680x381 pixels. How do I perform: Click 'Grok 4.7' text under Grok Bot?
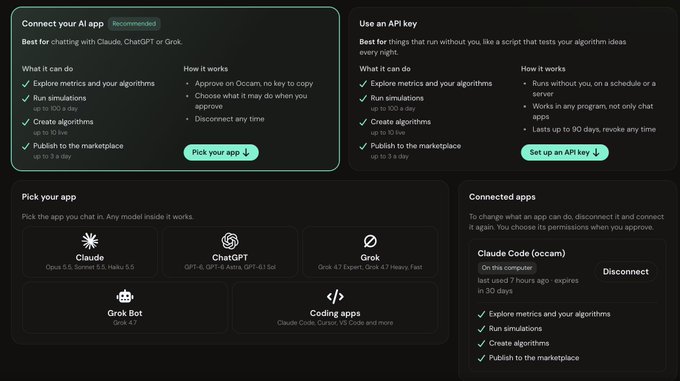[x=125, y=323]
